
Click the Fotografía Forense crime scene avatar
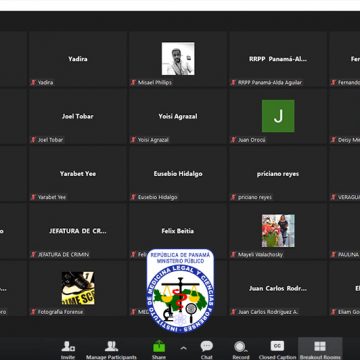78,288
